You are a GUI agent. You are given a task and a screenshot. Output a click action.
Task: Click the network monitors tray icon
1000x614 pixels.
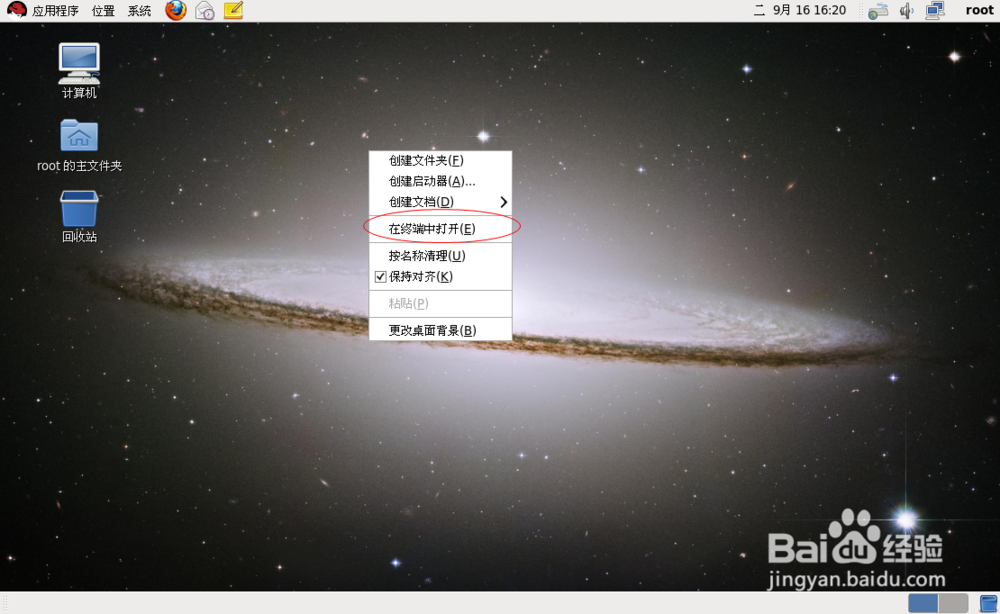point(935,11)
